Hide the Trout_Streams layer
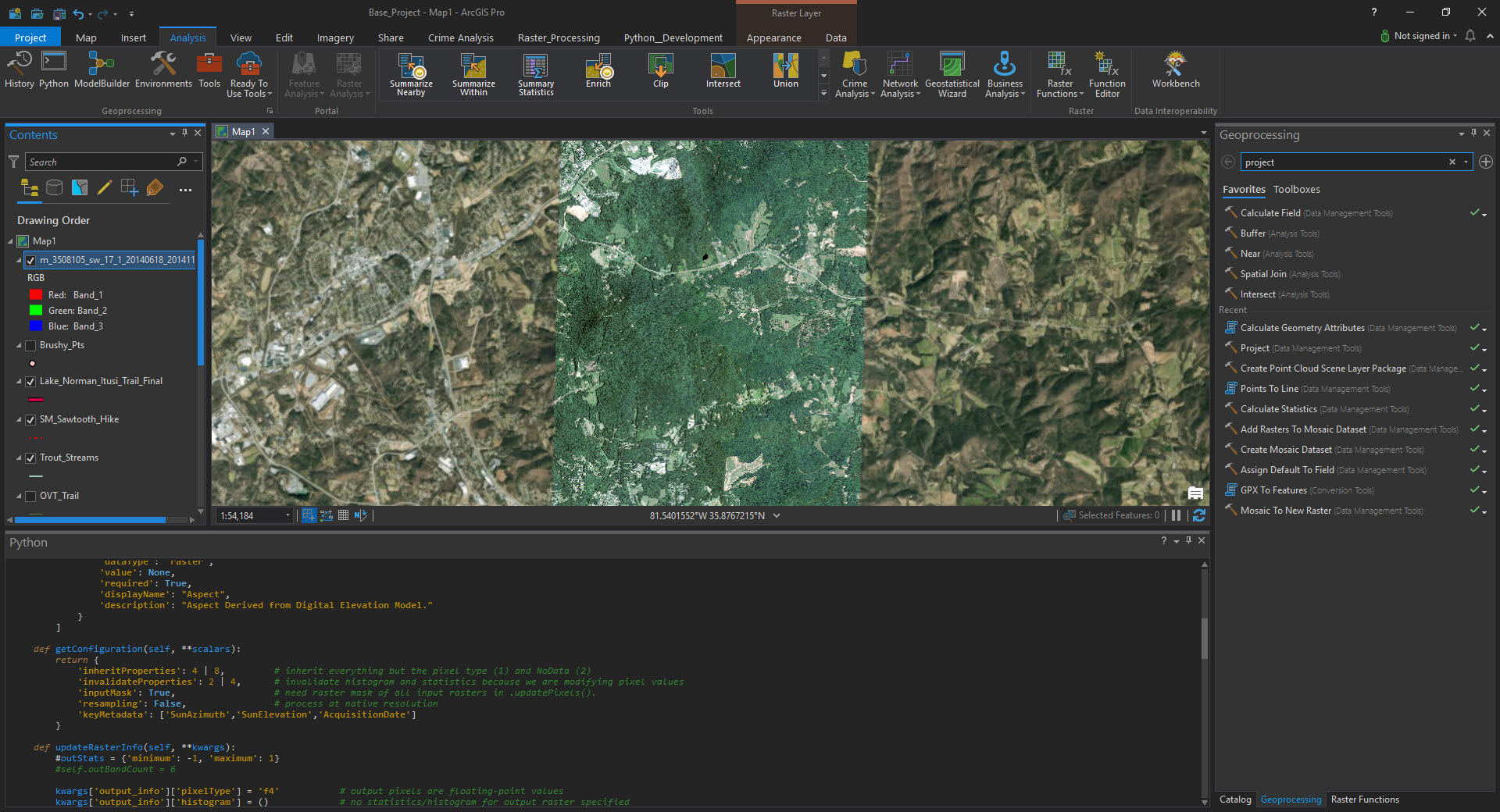This screenshot has height=812, width=1500. (30, 458)
